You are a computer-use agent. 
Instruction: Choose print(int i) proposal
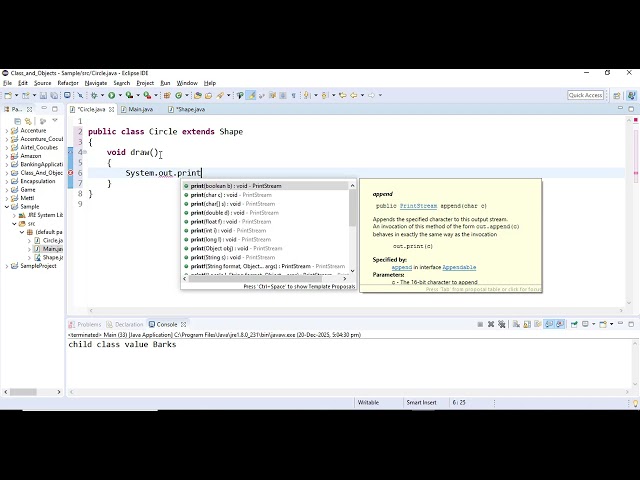(265, 231)
